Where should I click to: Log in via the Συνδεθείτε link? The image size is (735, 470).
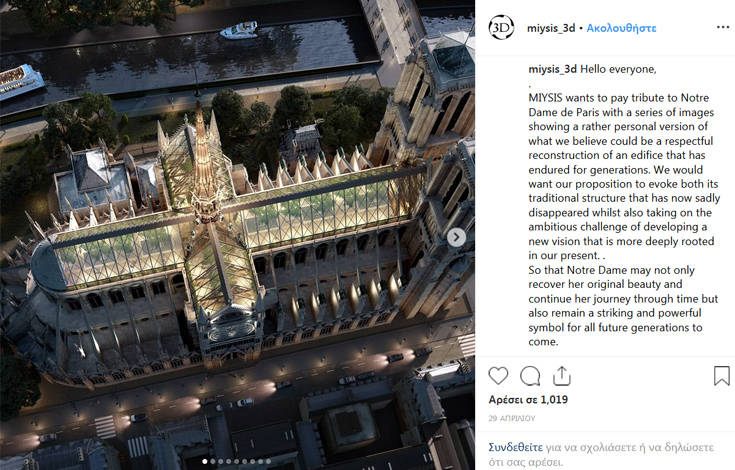pyautogui.click(x=515, y=448)
